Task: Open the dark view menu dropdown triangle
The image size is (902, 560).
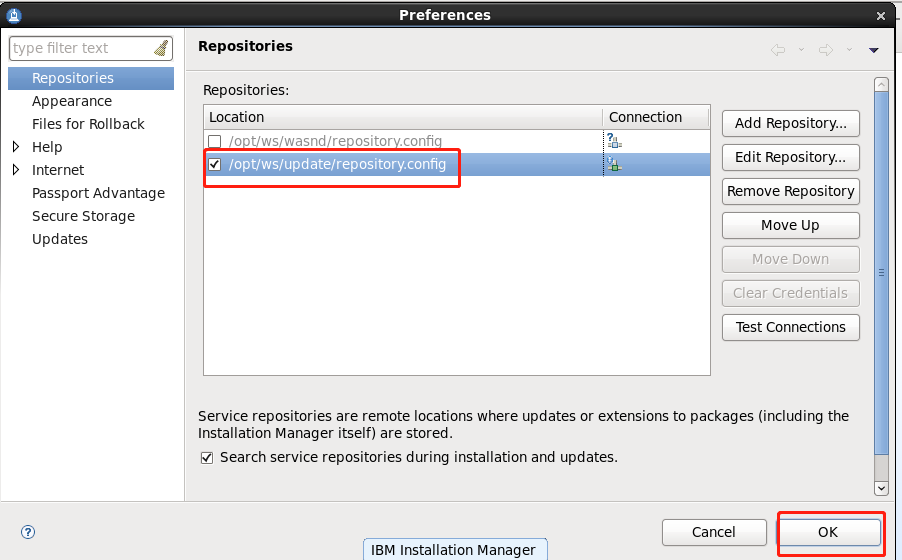Action: 873,50
